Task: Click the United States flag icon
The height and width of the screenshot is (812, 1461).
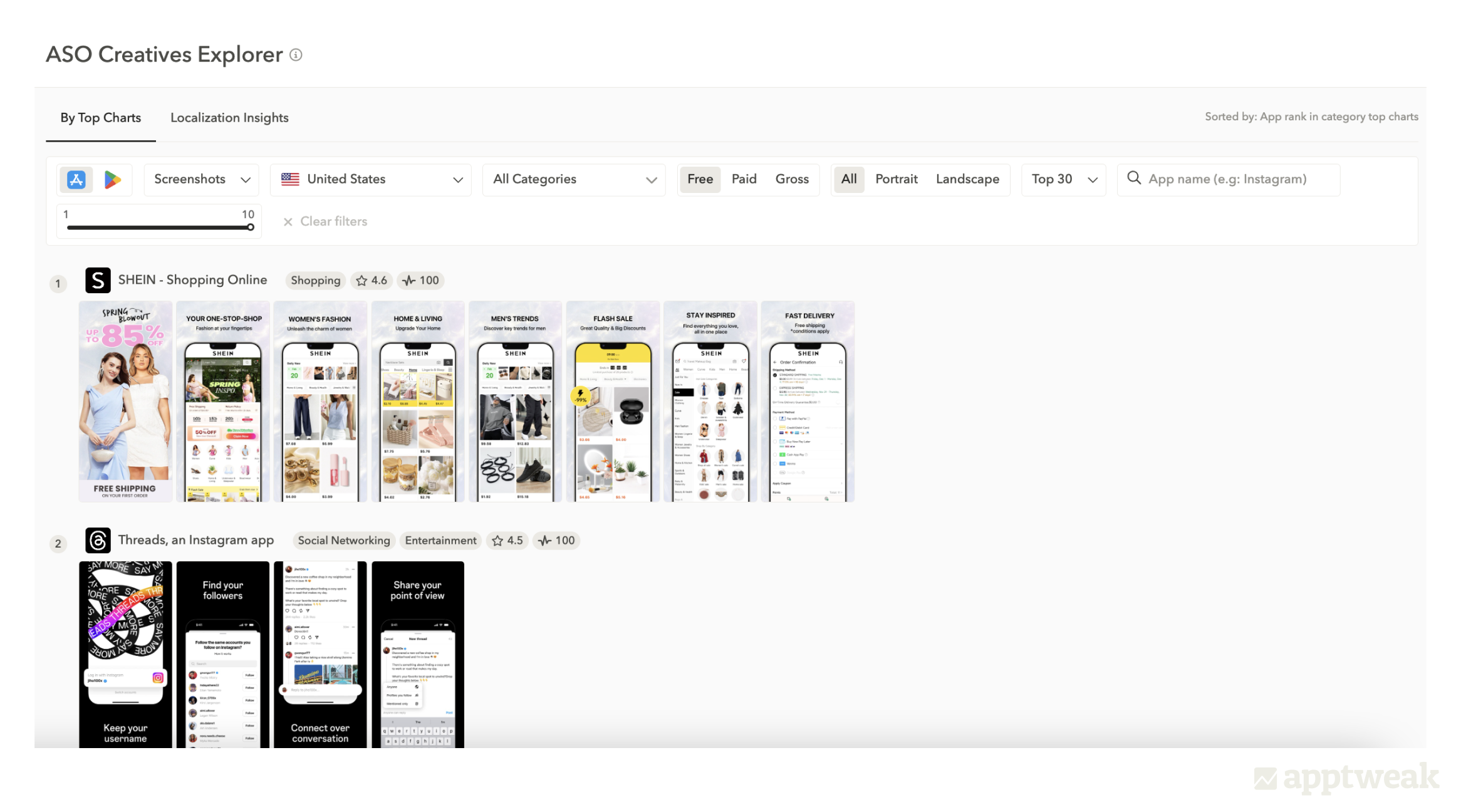Action: pyautogui.click(x=290, y=179)
